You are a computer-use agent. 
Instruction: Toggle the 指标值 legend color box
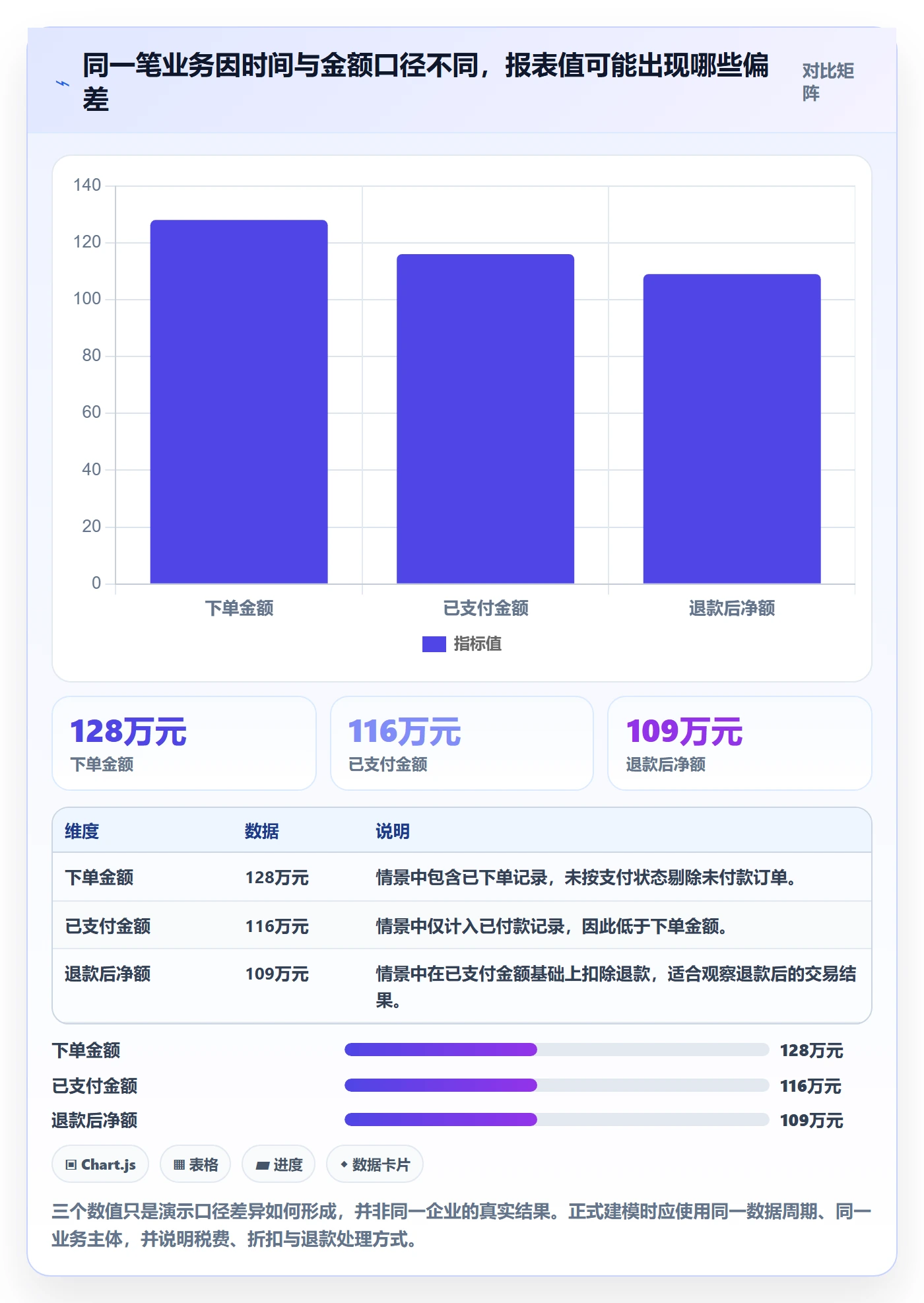point(434,644)
